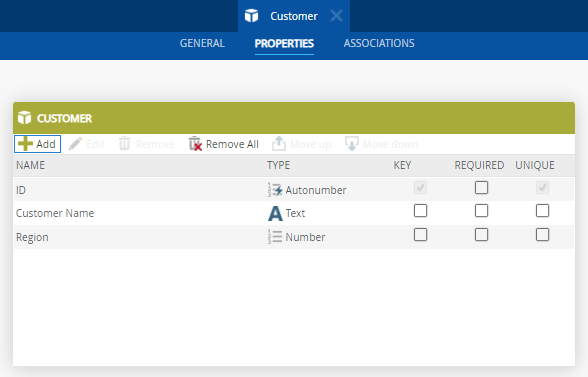The height and width of the screenshot is (377, 588).
Task: Click the Move down arrow icon
Action: (351, 144)
